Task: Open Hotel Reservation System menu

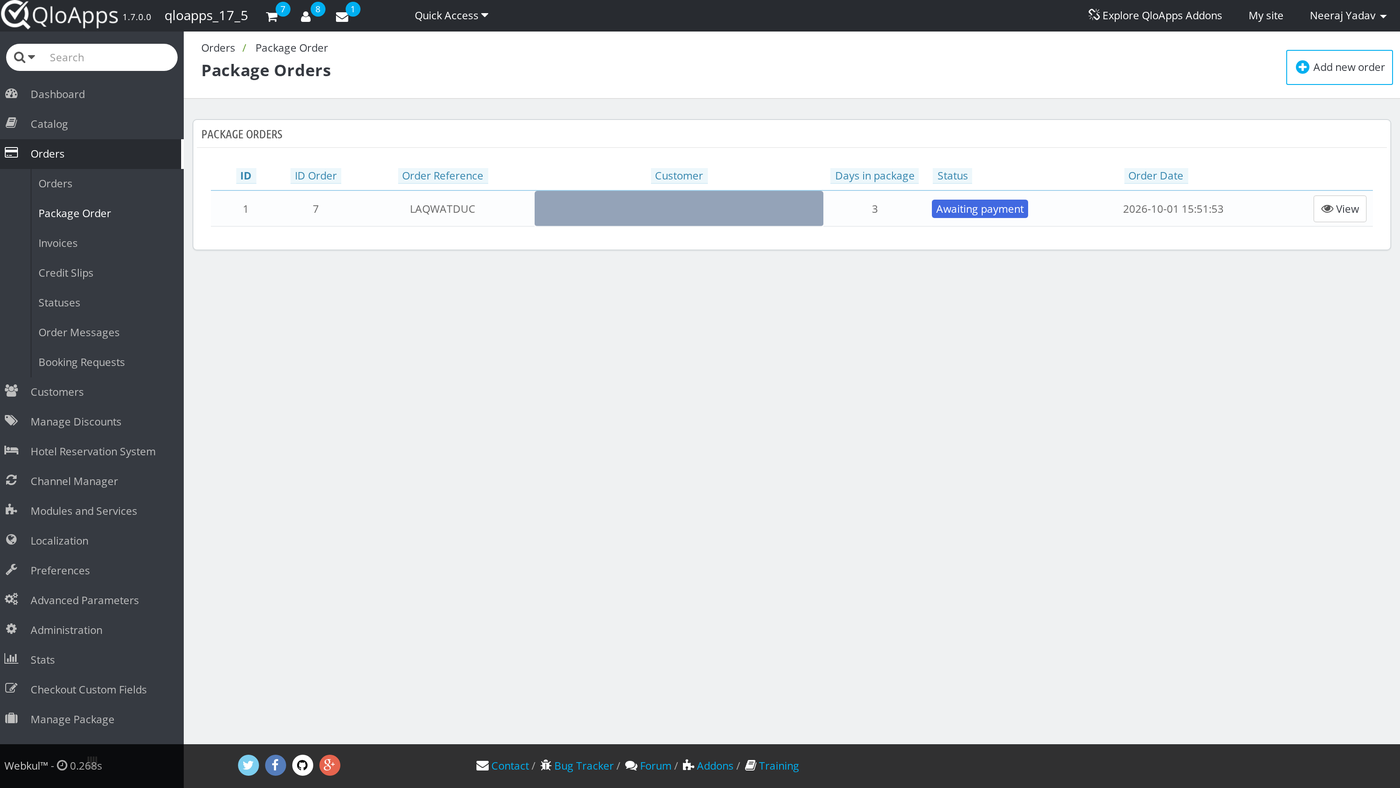Action: pyautogui.click(x=91, y=451)
